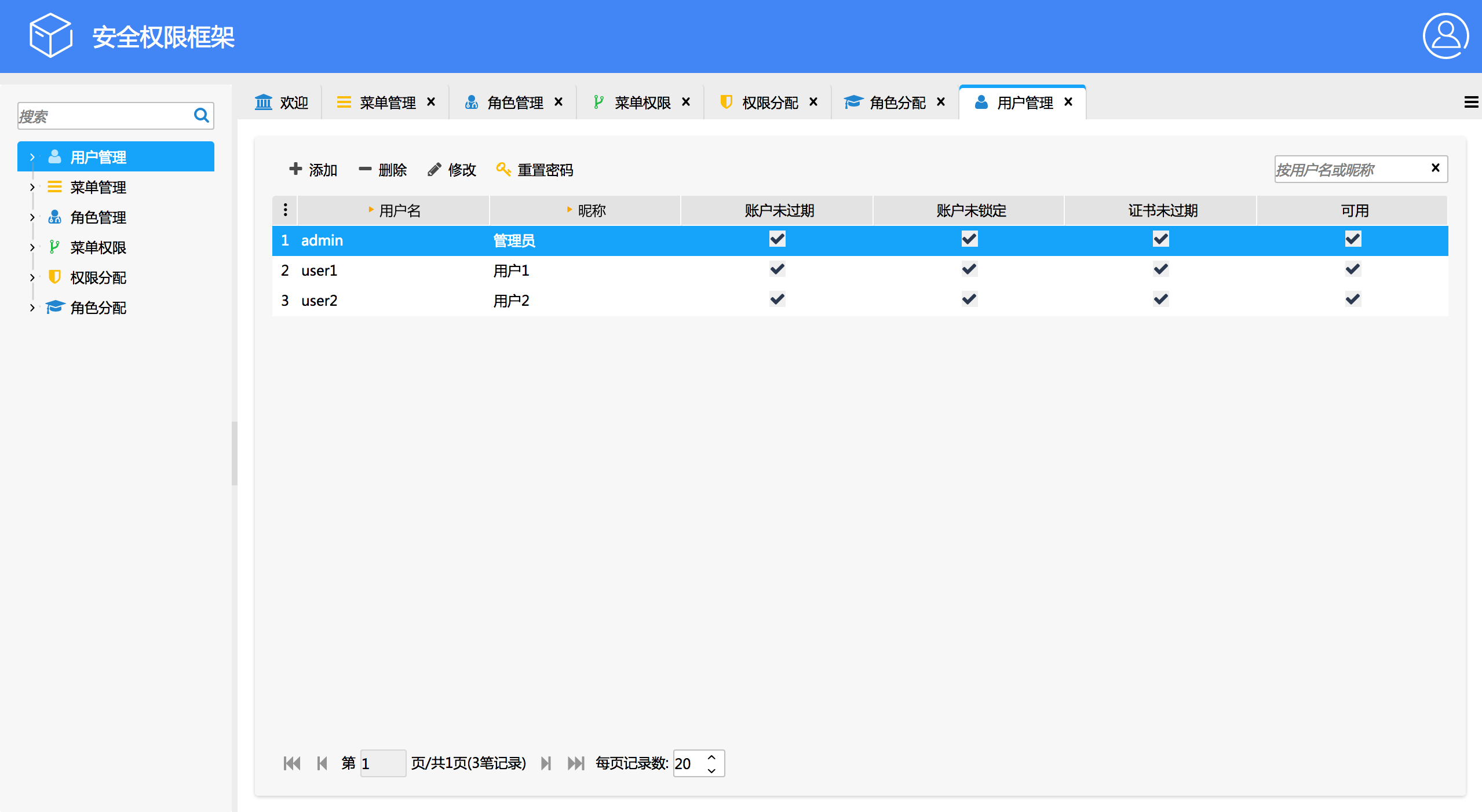Clear the username filter with X
This screenshot has width=1482, height=812.
tap(1435, 168)
